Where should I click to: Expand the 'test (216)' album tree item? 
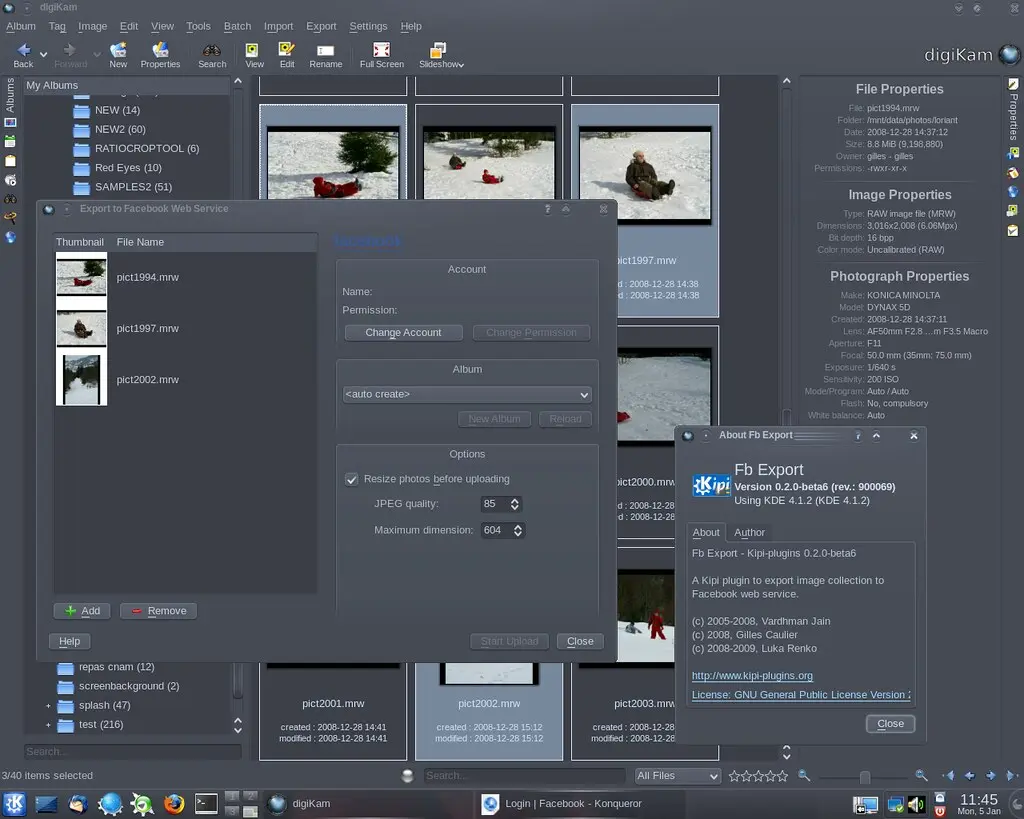pyautogui.click(x=47, y=724)
